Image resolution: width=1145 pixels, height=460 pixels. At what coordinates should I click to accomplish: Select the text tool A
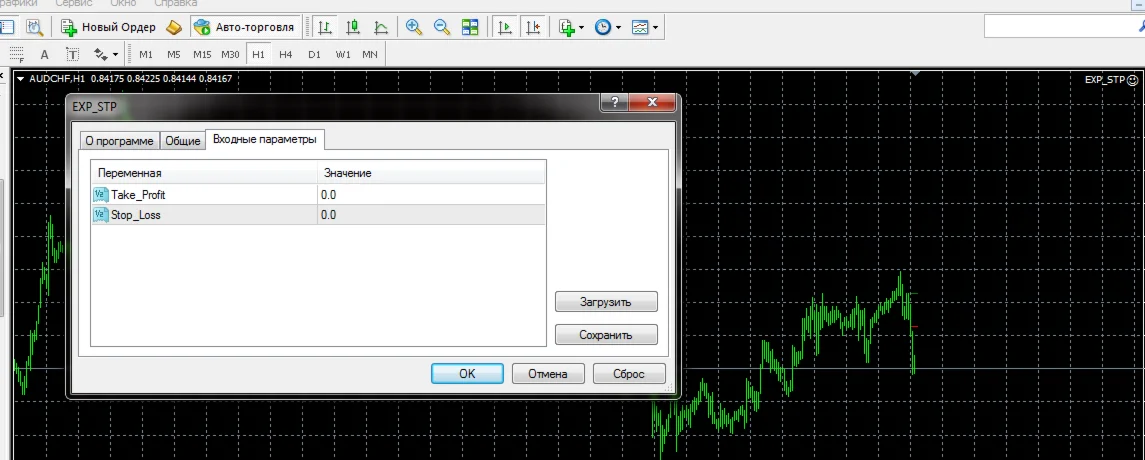point(44,55)
